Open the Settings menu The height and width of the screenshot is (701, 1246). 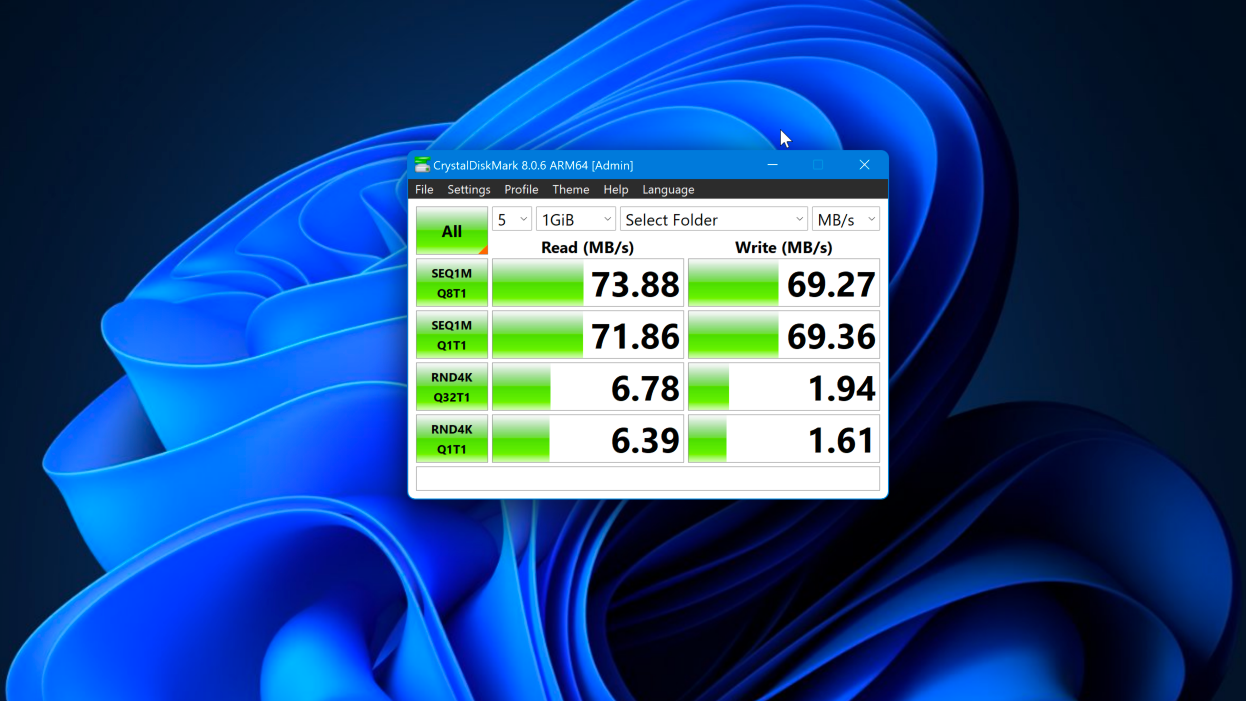(x=469, y=189)
